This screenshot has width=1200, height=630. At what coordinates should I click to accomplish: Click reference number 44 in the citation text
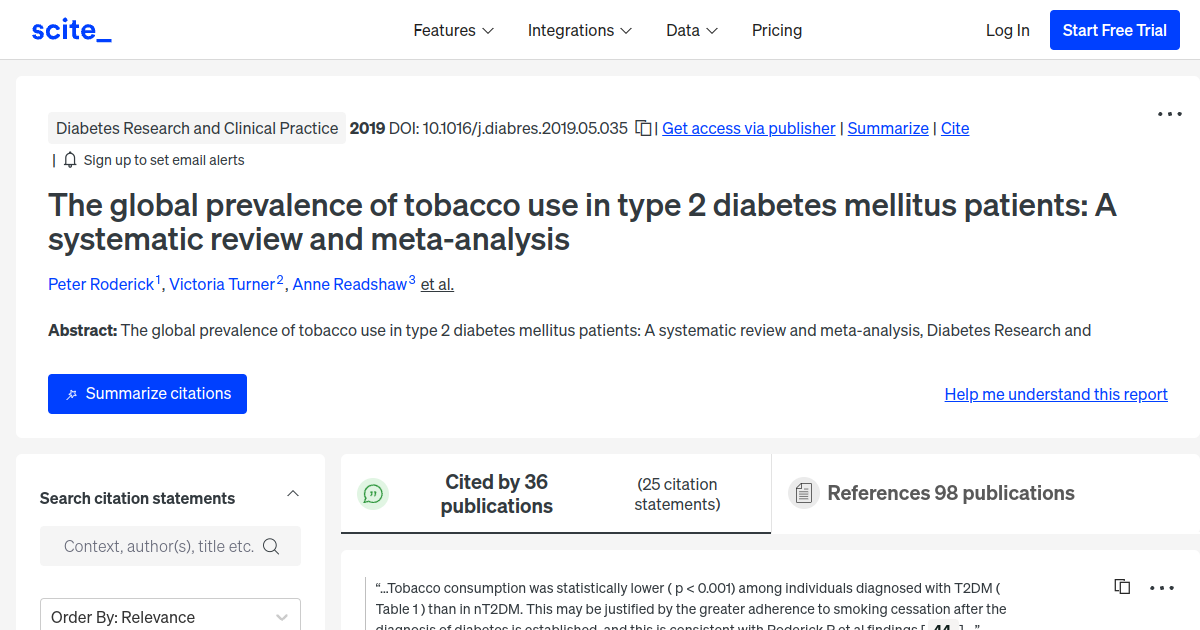[x=943, y=626]
